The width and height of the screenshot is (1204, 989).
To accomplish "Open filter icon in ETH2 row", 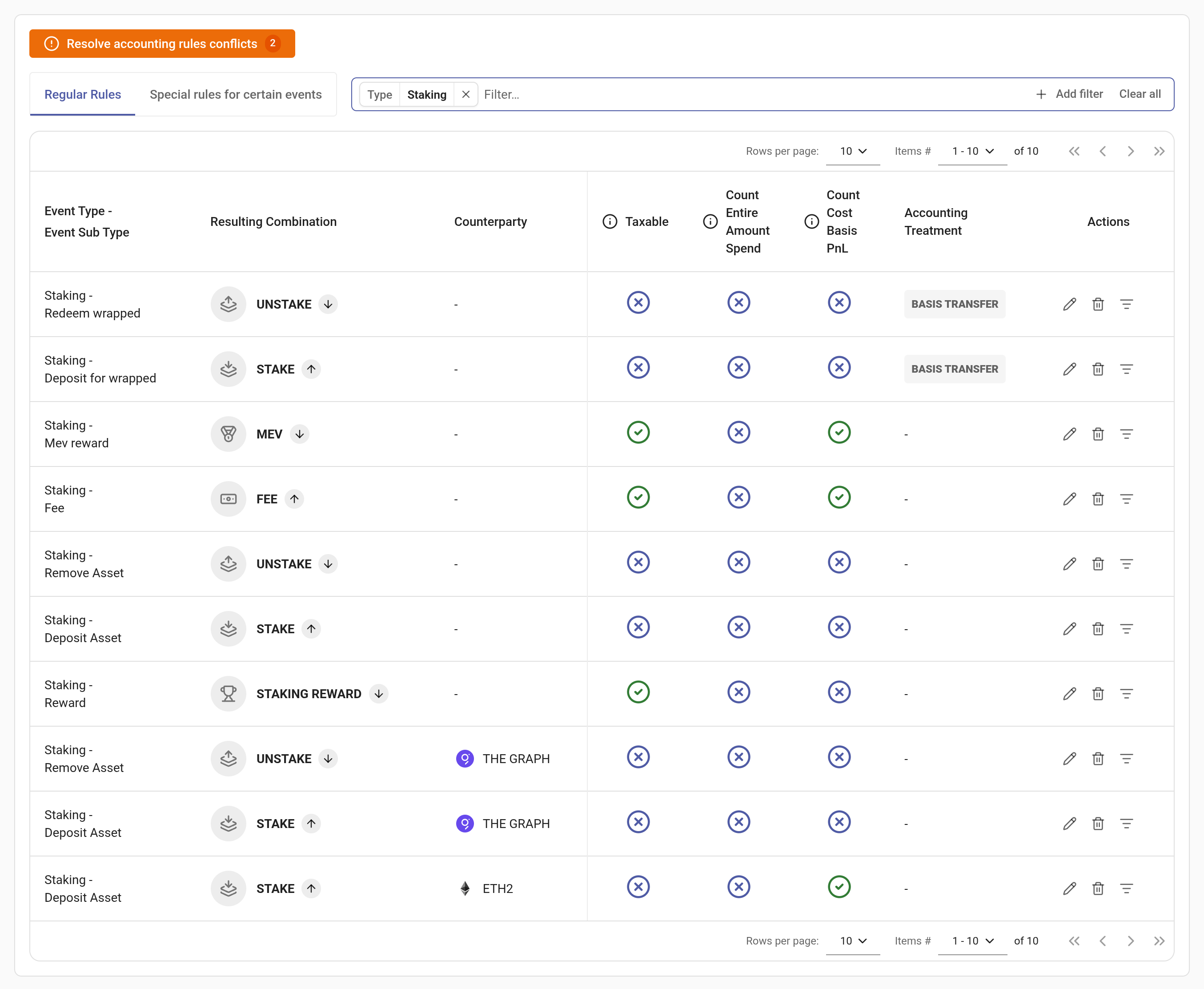I will pos(1126,889).
